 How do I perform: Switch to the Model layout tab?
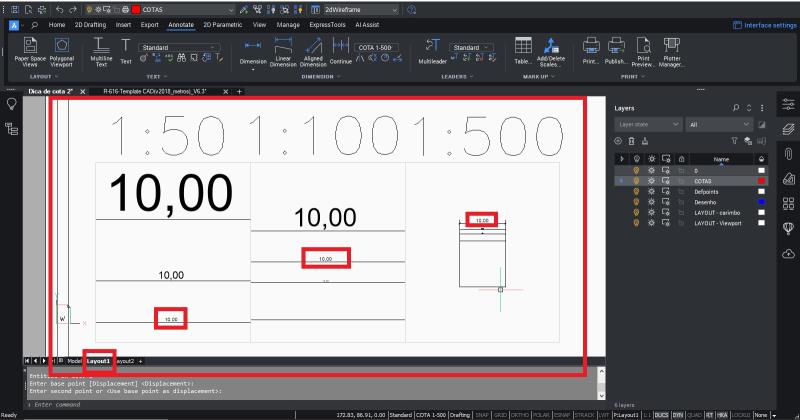(73, 360)
